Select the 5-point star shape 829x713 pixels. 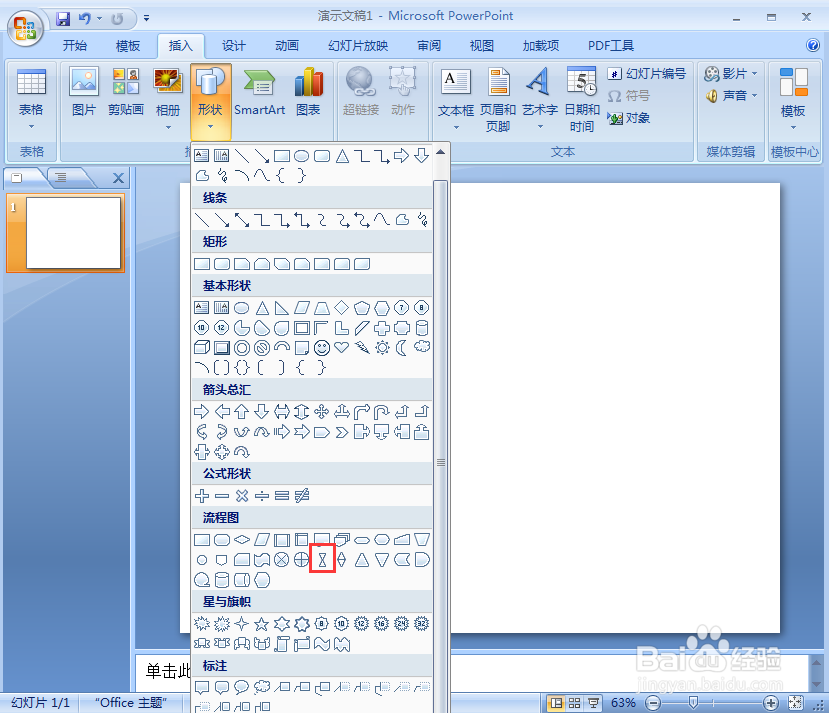261,624
